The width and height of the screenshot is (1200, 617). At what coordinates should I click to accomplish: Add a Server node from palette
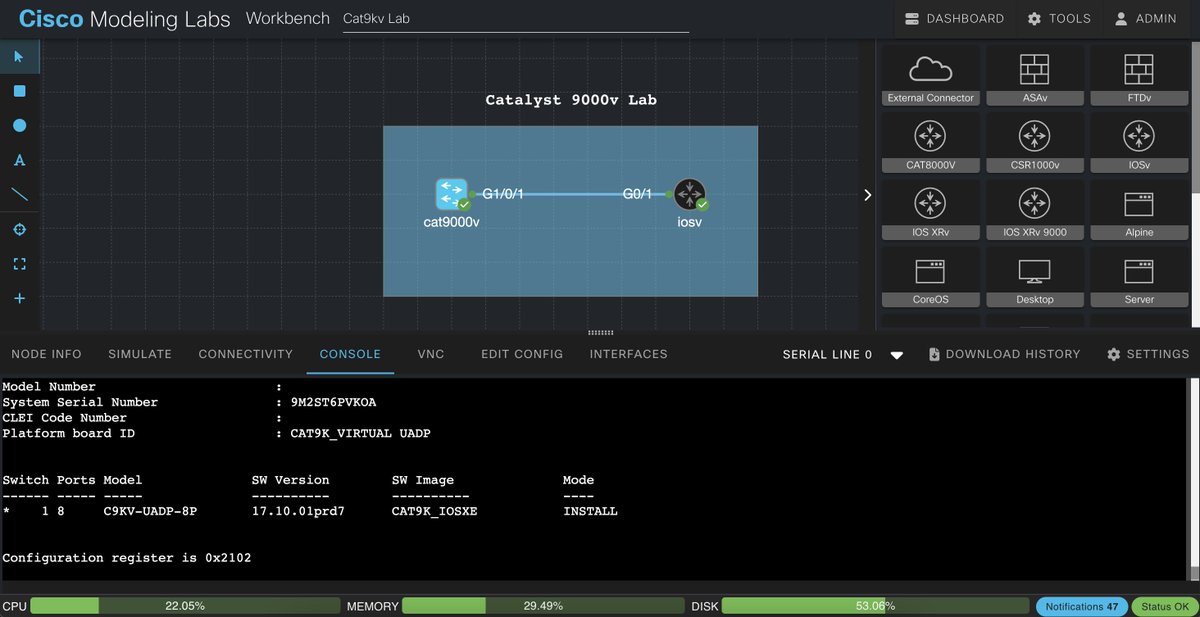[1139, 277]
